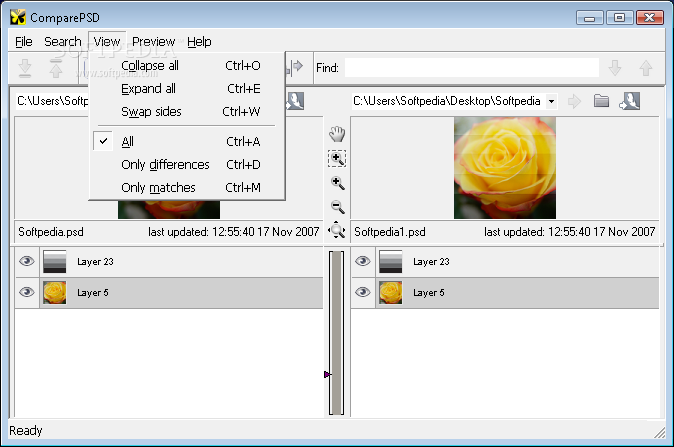Click left Layer 23 gradient thumbnail
The width and height of the screenshot is (674, 447).
[x=55, y=262]
